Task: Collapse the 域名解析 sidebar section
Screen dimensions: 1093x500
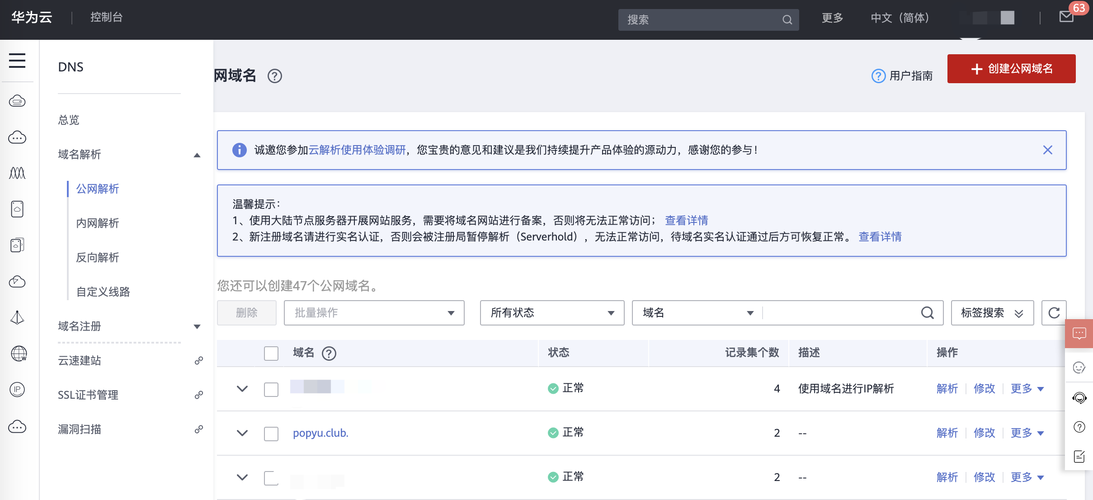Action: tap(197, 155)
